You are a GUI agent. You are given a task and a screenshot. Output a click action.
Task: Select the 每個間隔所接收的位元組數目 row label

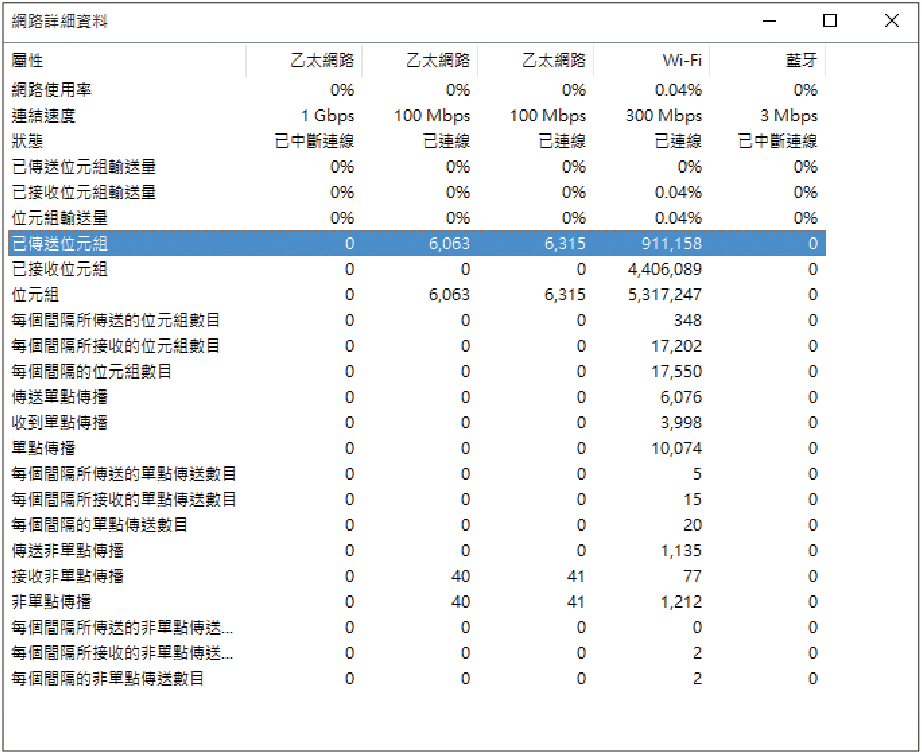[115, 346]
